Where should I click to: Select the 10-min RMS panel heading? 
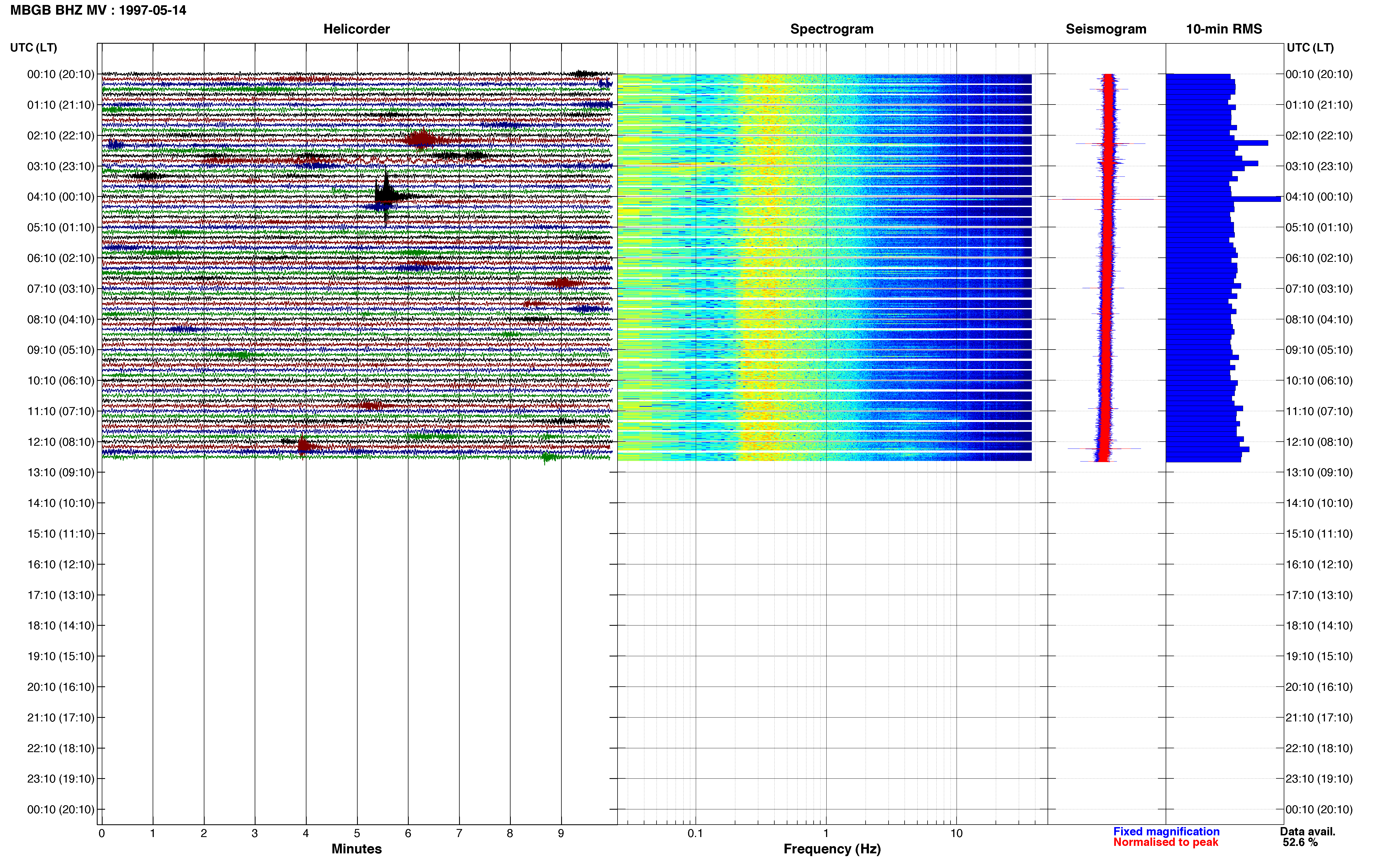(1224, 29)
